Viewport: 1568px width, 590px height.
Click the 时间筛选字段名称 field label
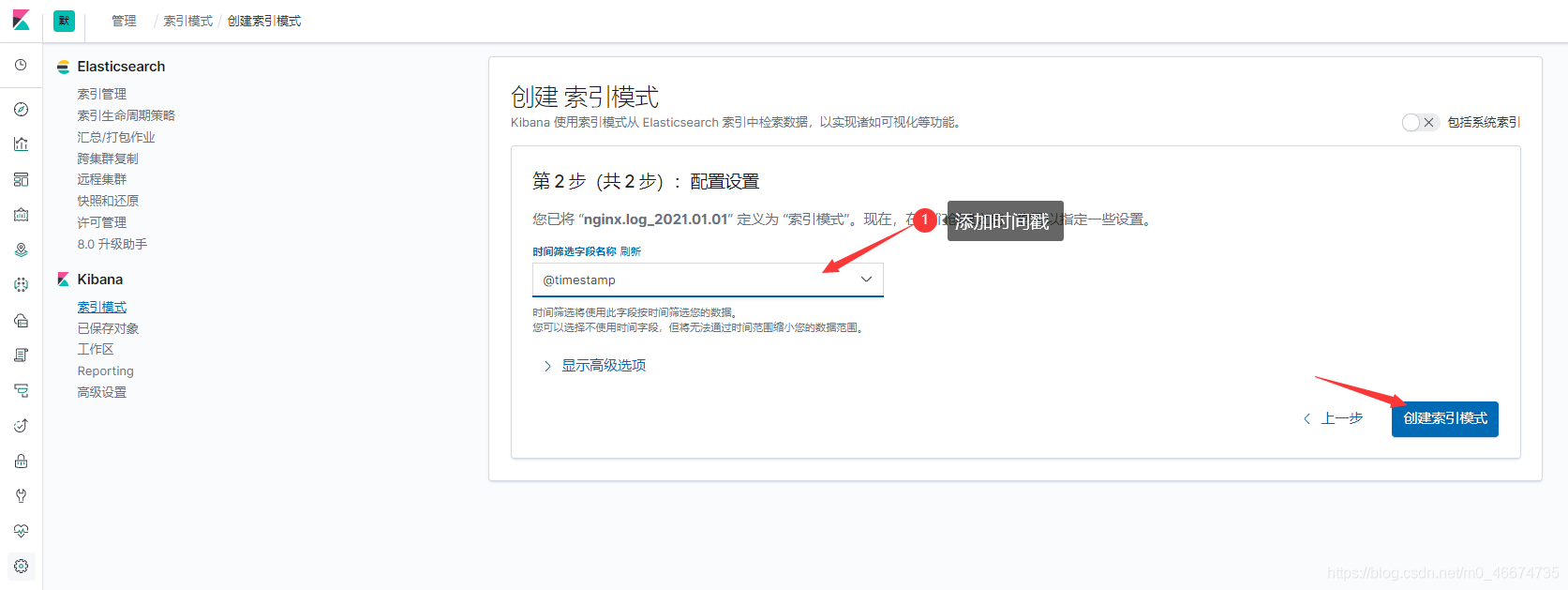pos(574,251)
